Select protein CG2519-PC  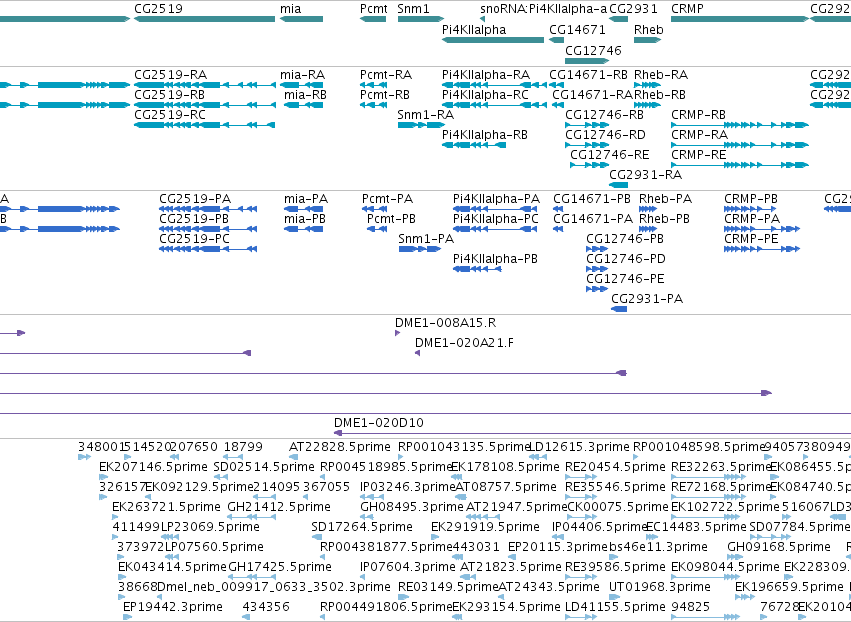208,249
